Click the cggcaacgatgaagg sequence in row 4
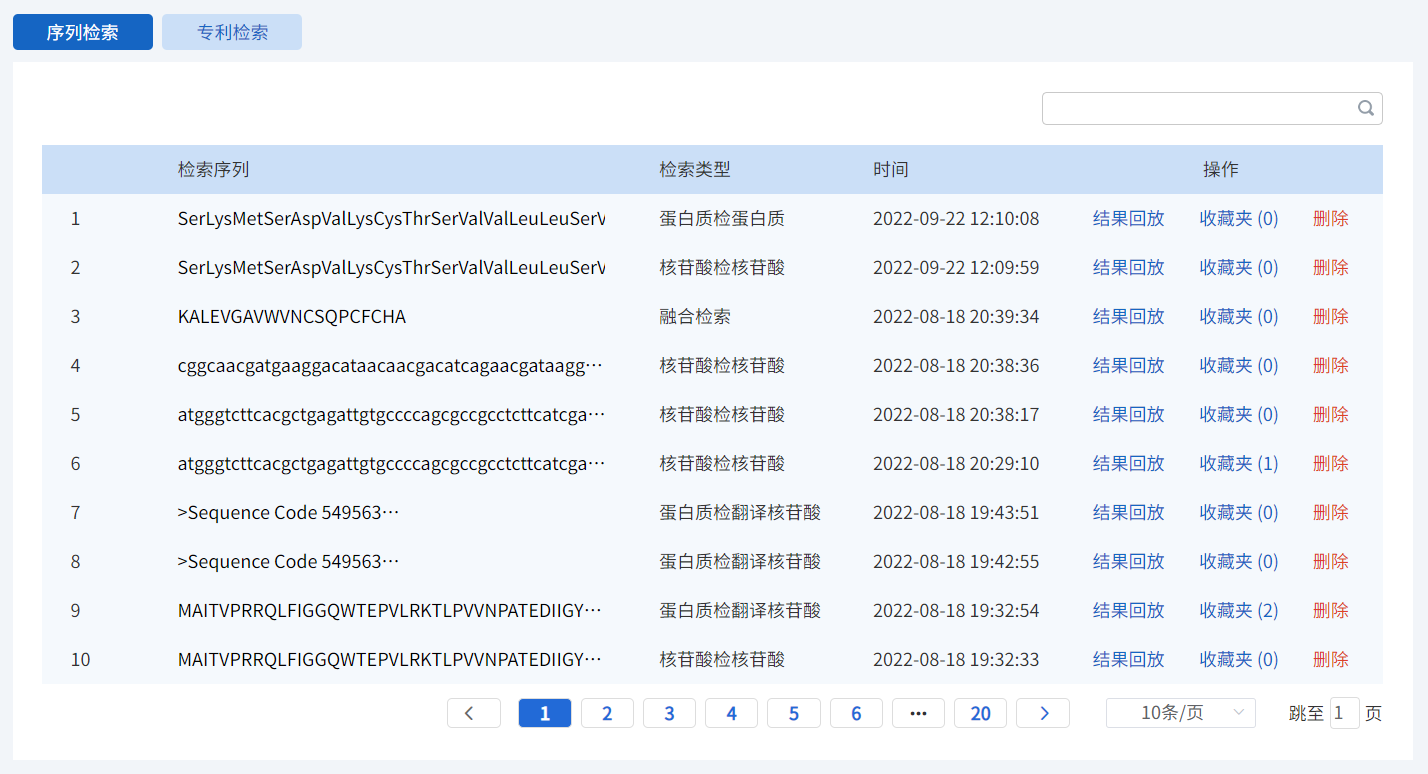The image size is (1428, 774). (x=391, y=365)
